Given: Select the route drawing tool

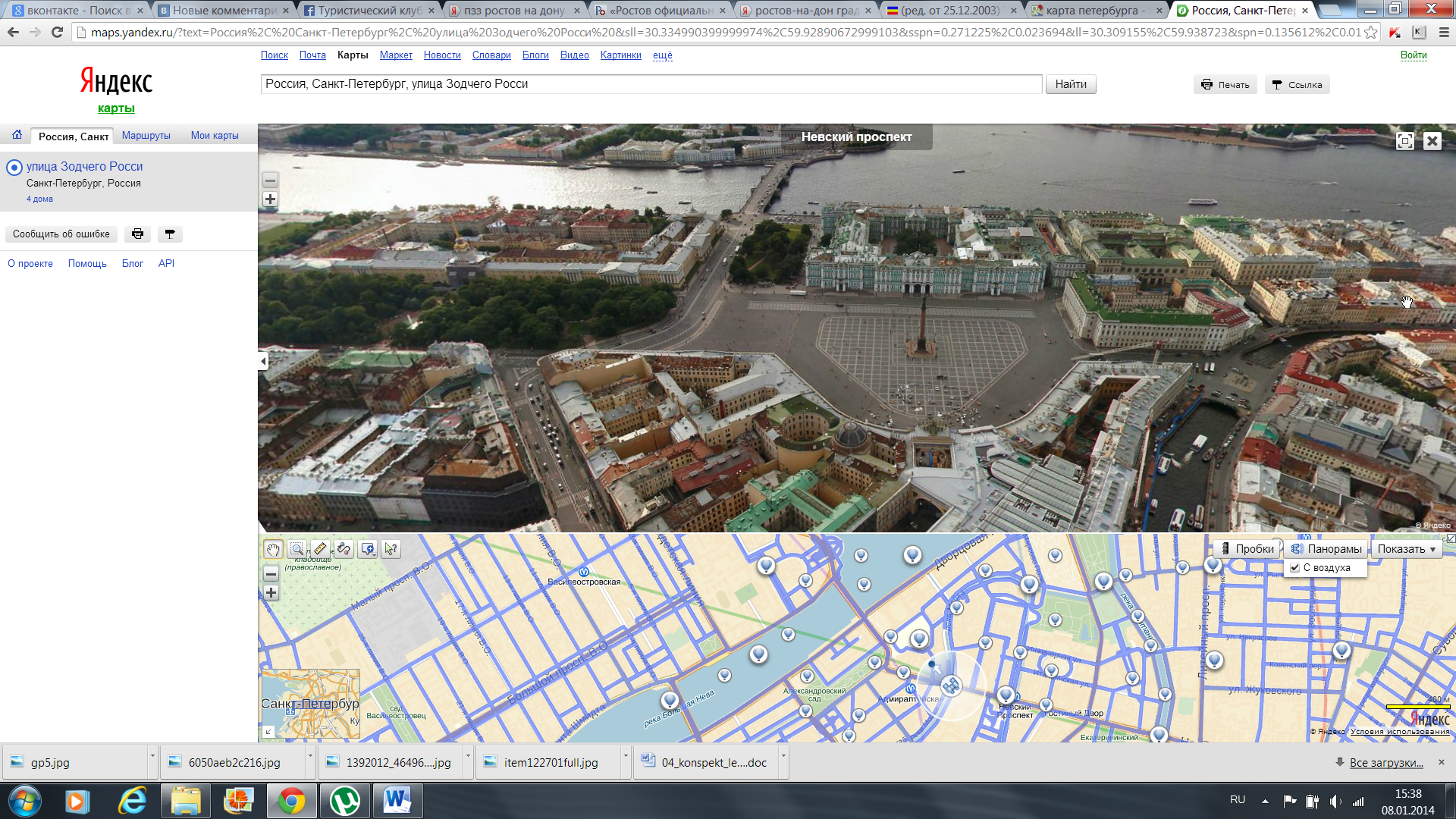Looking at the screenshot, I should click(x=344, y=549).
